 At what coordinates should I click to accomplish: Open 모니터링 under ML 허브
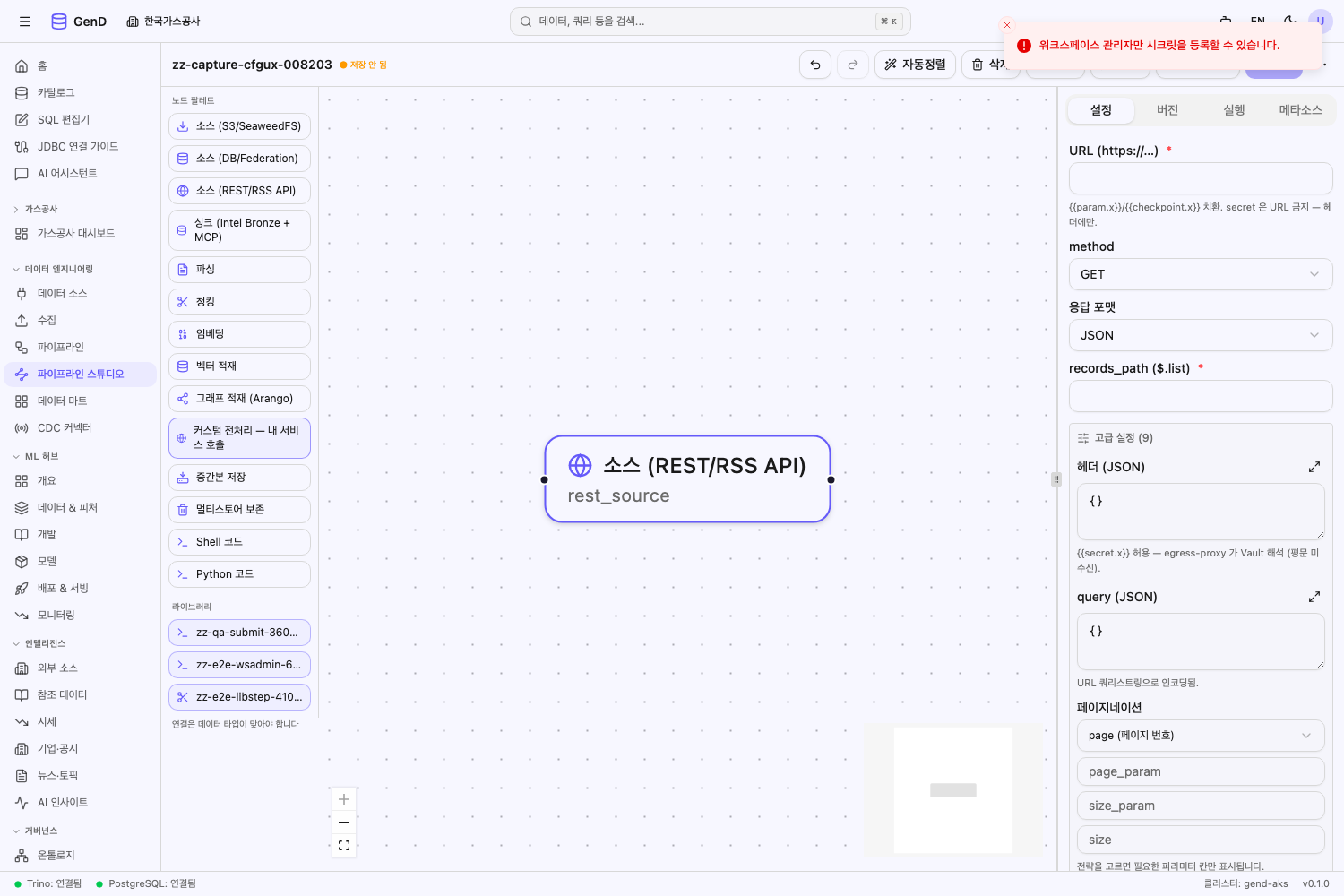click(81, 616)
